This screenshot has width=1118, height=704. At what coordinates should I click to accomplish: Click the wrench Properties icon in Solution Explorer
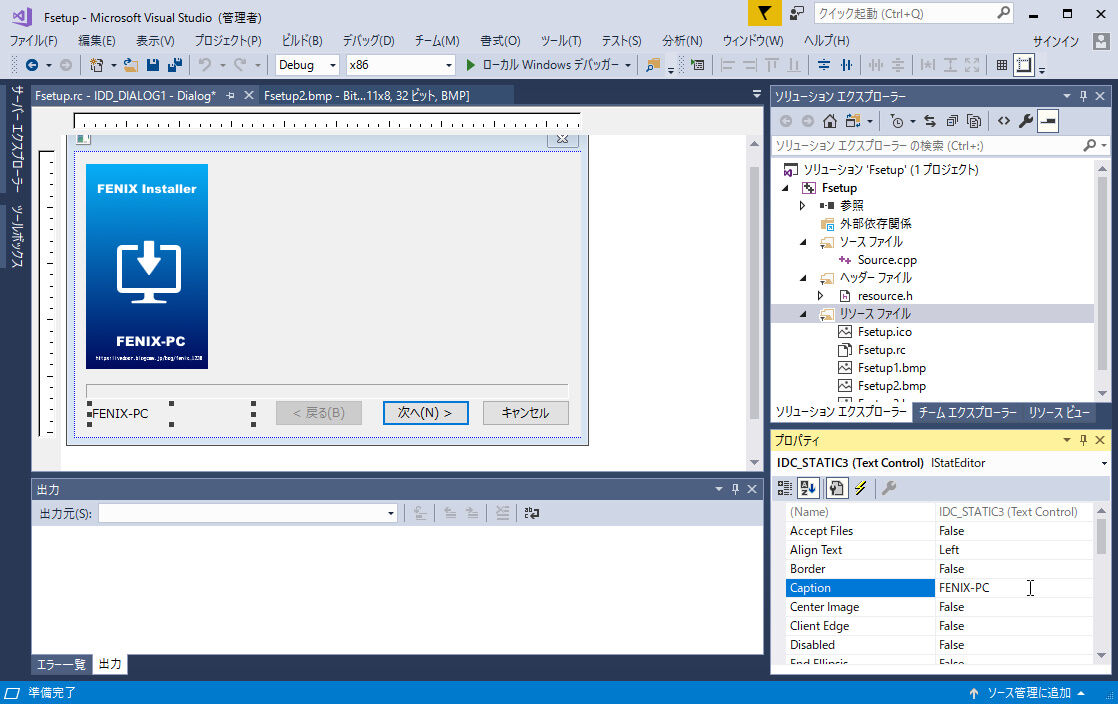click(1026, 121)
